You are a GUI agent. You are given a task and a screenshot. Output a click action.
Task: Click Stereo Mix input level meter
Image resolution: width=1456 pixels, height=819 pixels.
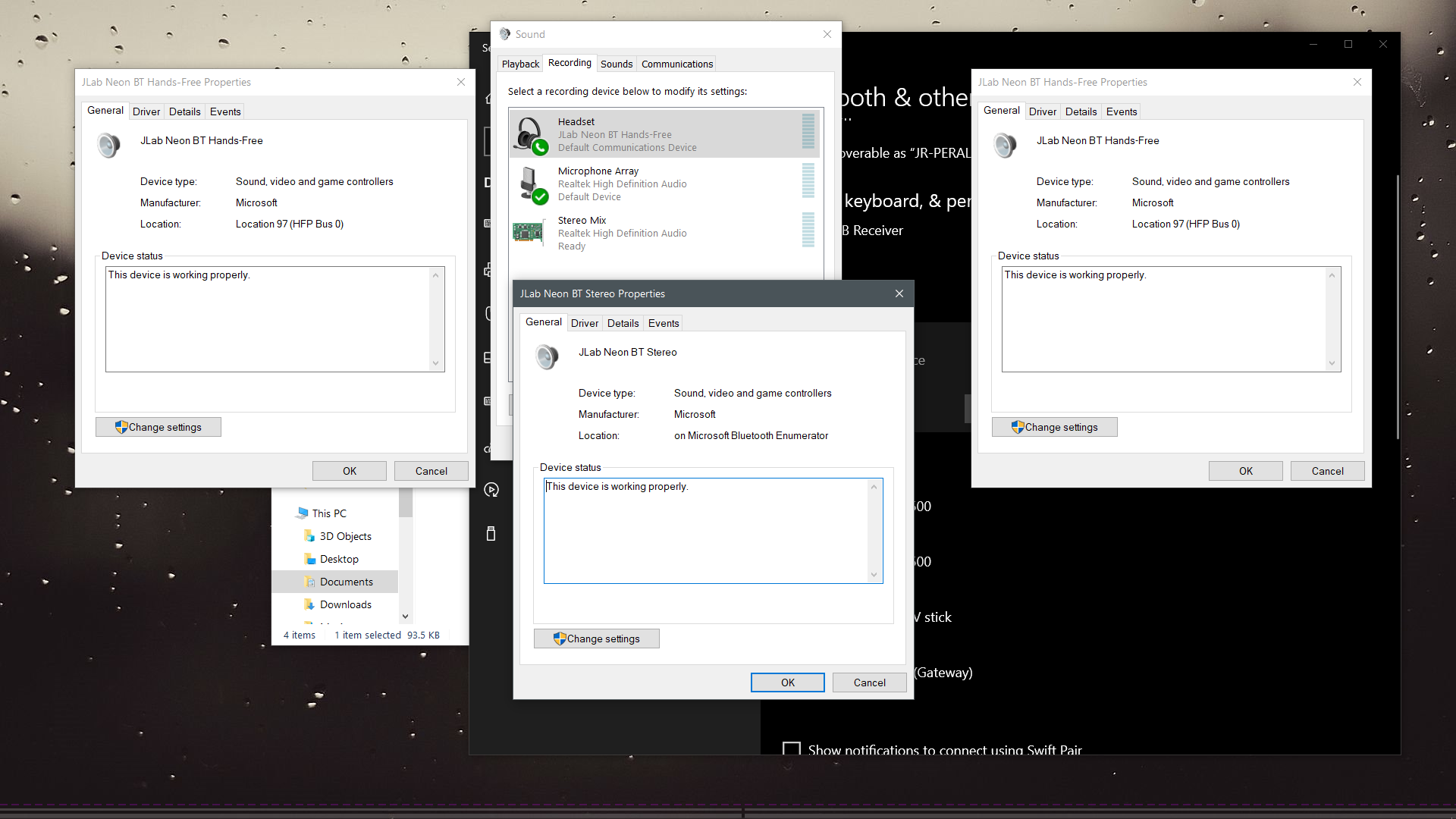click(808, 230)
